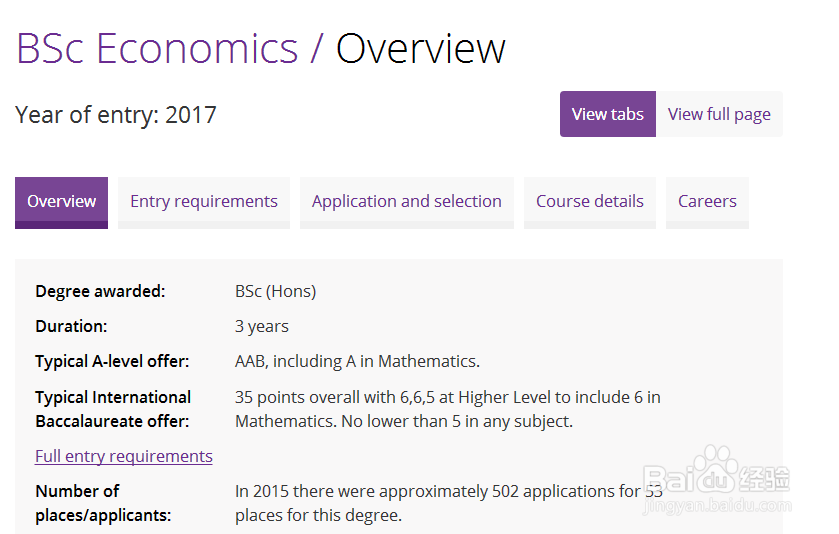The image size is (839, 534).
Task: Click the BSc (Hons) value
Action: click(x=276, y=291)
